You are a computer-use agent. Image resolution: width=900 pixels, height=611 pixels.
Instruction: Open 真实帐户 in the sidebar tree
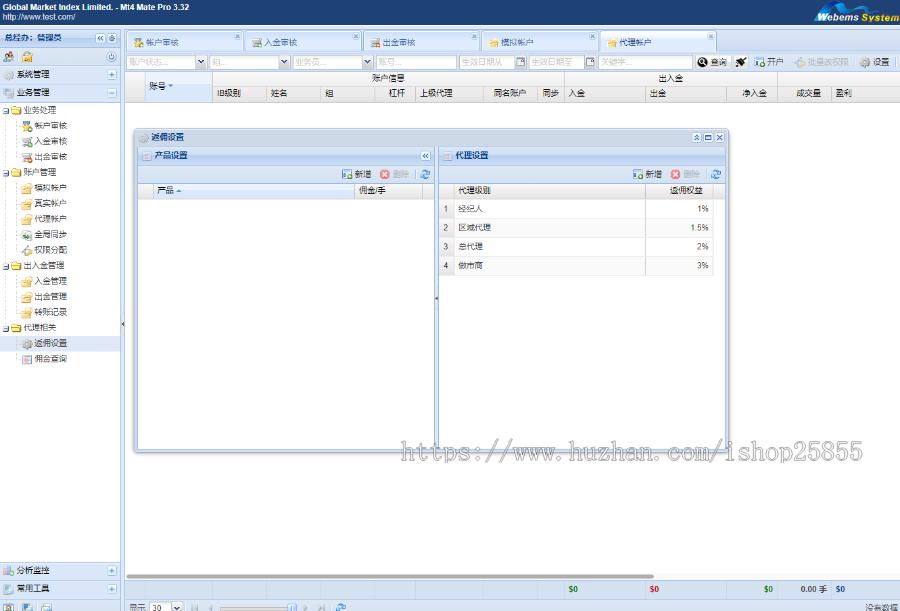point(51,203)
